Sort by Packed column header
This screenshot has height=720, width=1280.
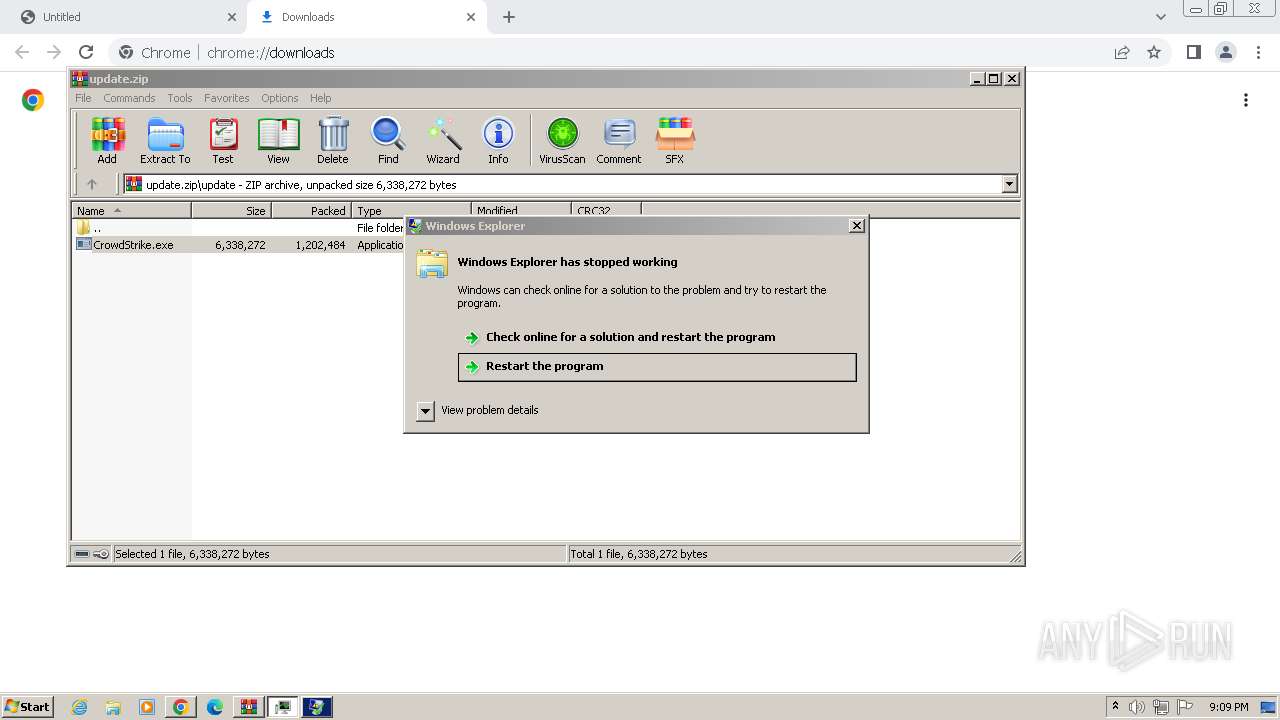point(311,211)
